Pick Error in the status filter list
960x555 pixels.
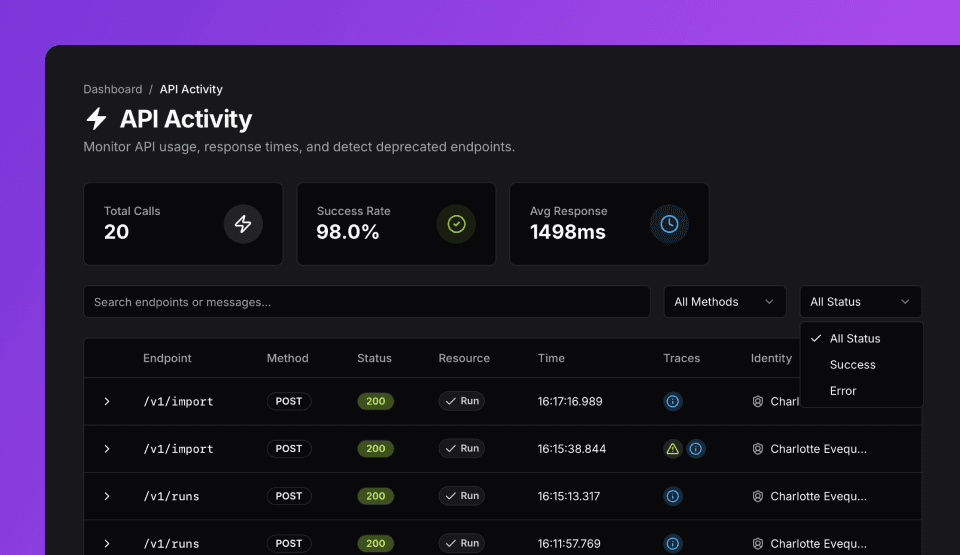pos(843,391)
